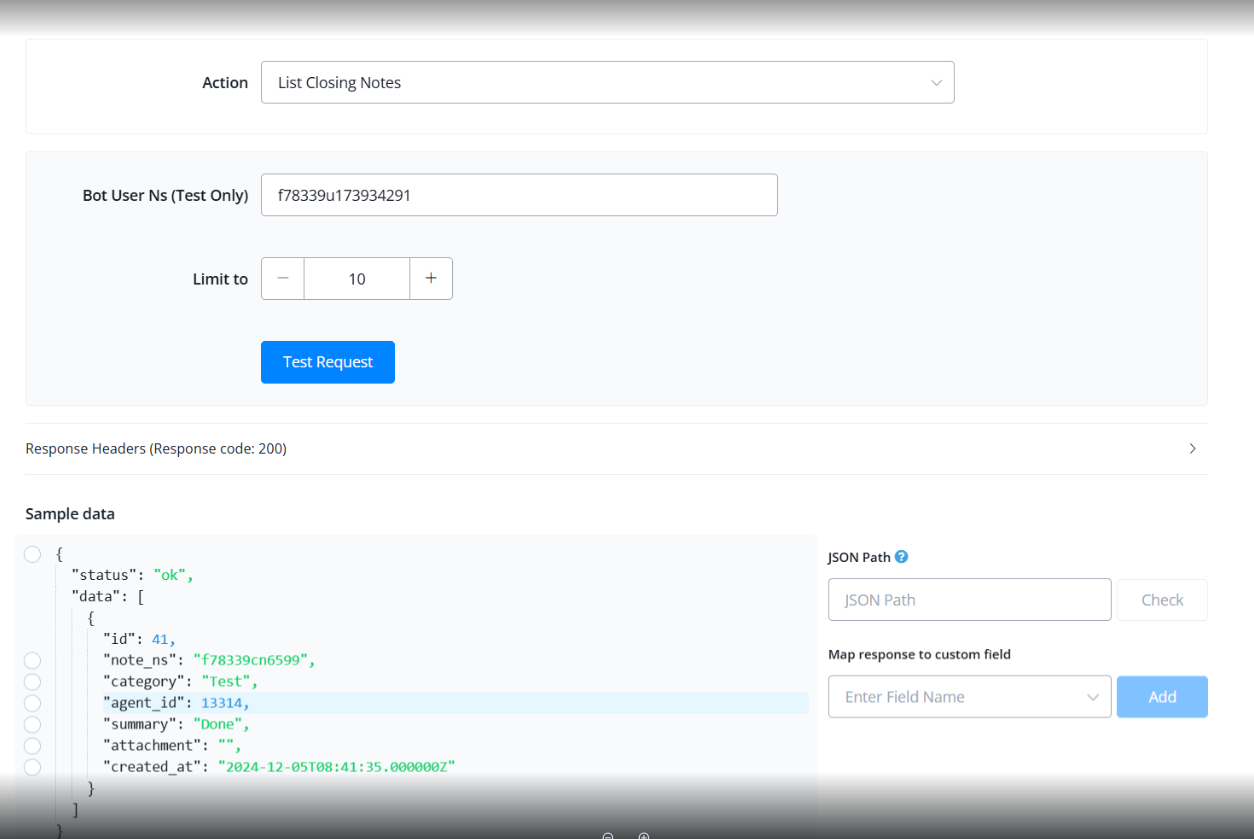Select the radio circle beside the root brace
1254x839 pixels.
pyautogui.click(x=32, y=555)
